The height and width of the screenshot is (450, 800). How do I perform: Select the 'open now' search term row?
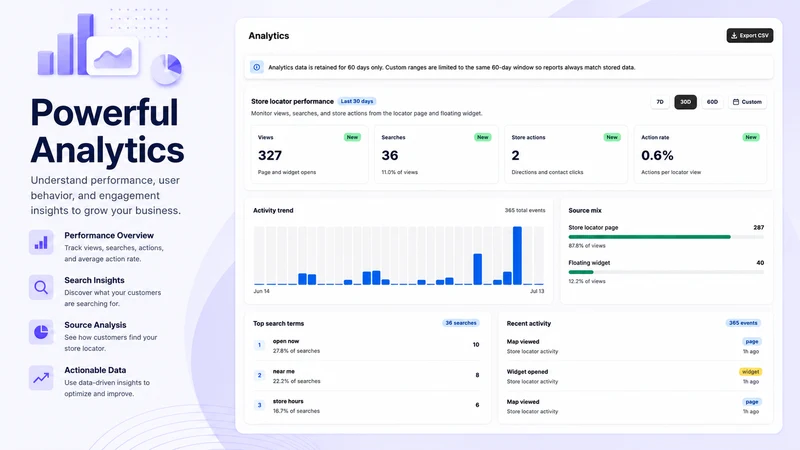tap(367, 345)
